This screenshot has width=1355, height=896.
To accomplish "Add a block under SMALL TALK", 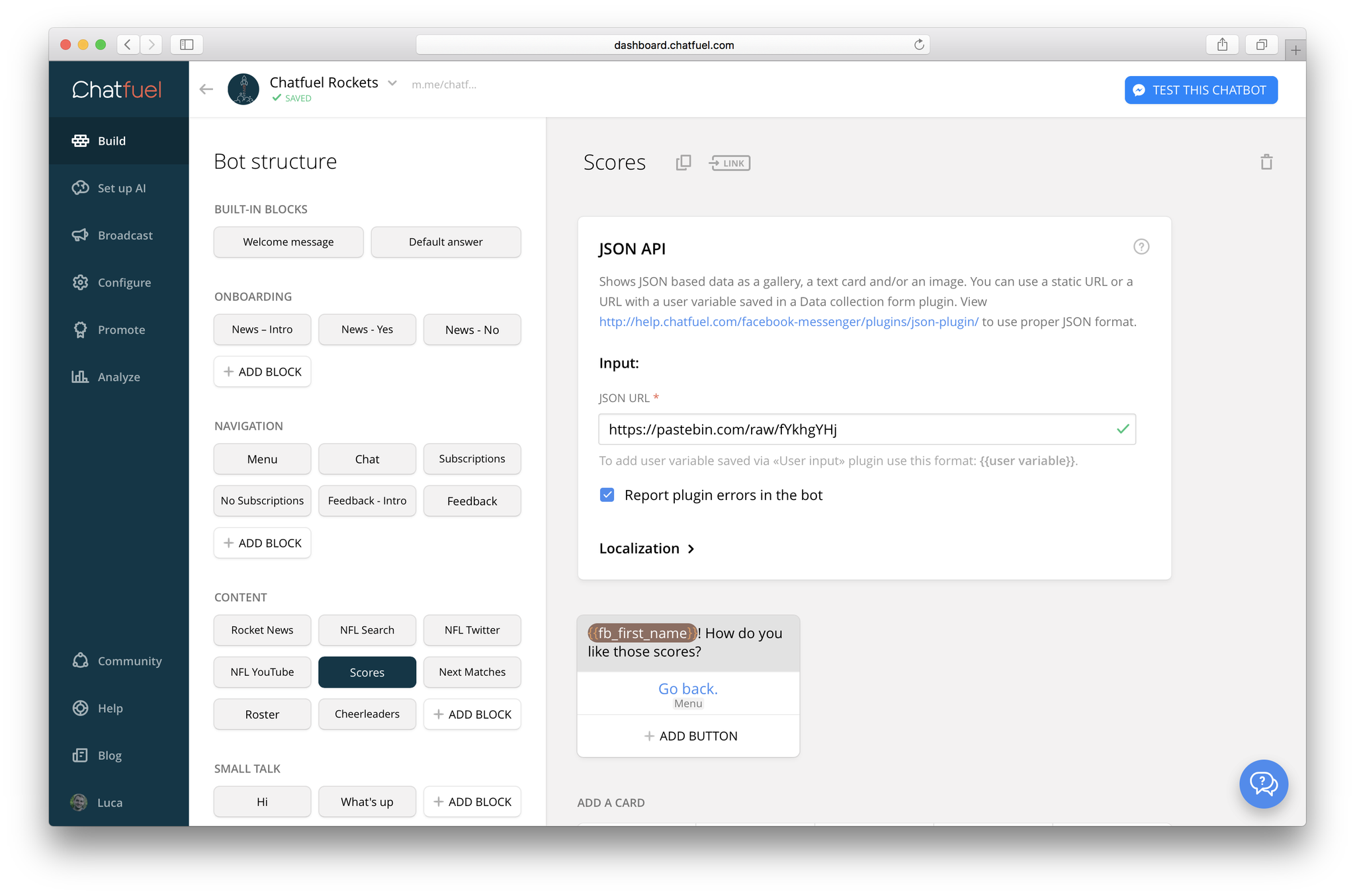I will coord(472,801).
